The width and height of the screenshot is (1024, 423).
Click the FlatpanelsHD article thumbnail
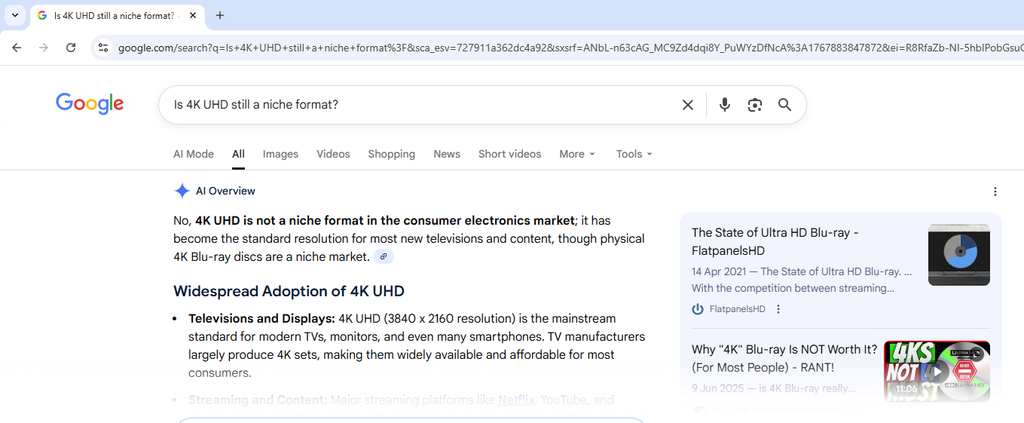(959, 255)
